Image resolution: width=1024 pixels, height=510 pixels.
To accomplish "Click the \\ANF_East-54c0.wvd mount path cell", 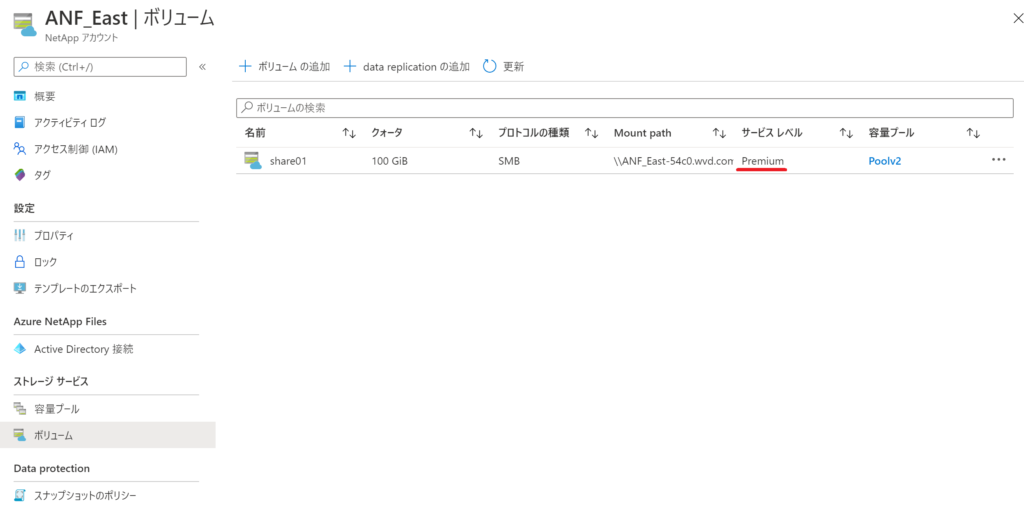I will (673, 161).
